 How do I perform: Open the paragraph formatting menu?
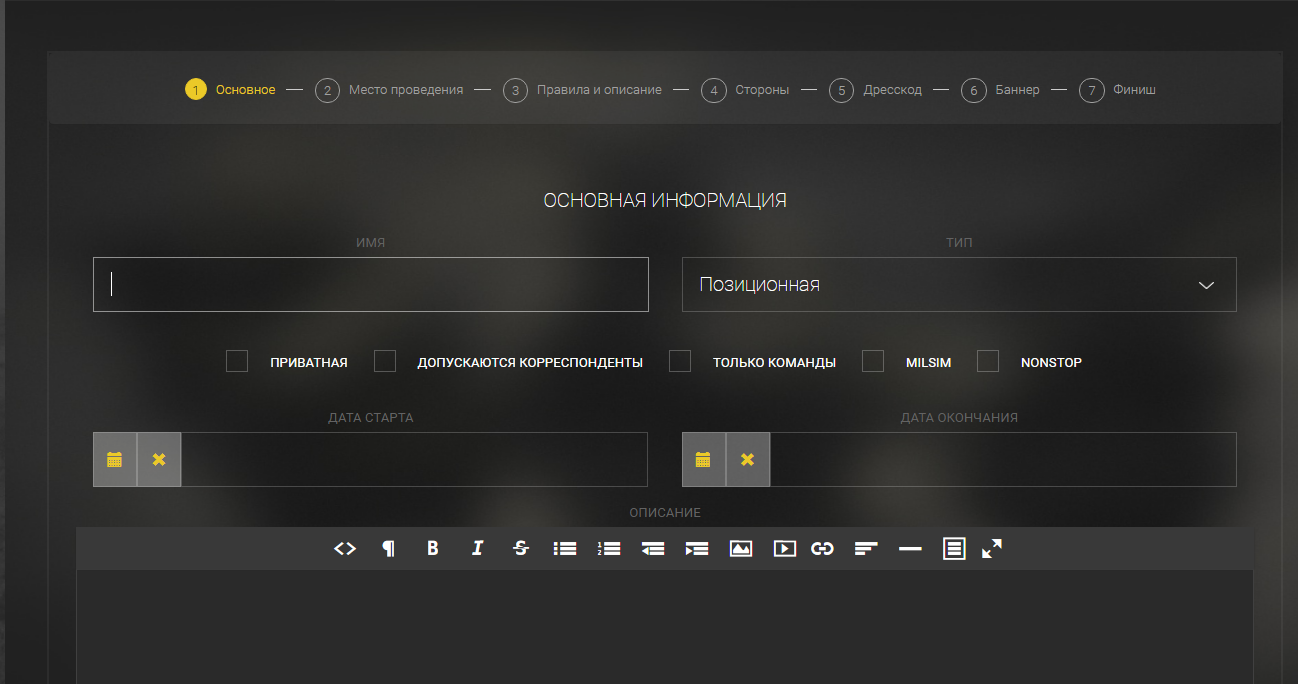[x=388, y=548]
